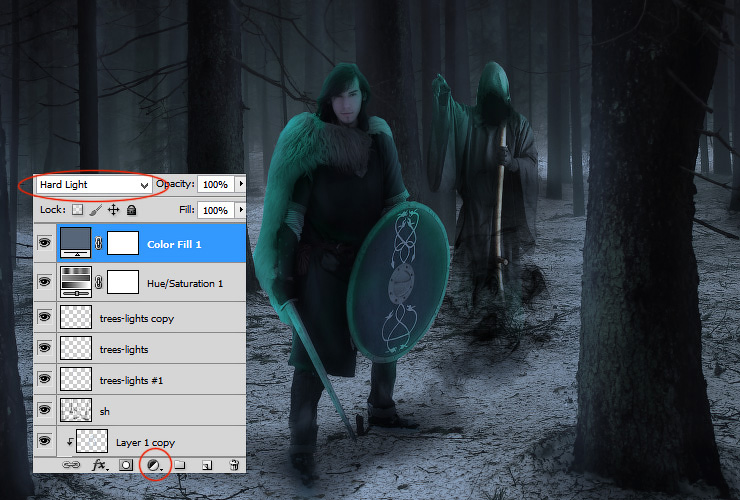Screen dimensions: 740x500
Task: Hide the trees-lights #1 layer
Action: tap(44, 379)
